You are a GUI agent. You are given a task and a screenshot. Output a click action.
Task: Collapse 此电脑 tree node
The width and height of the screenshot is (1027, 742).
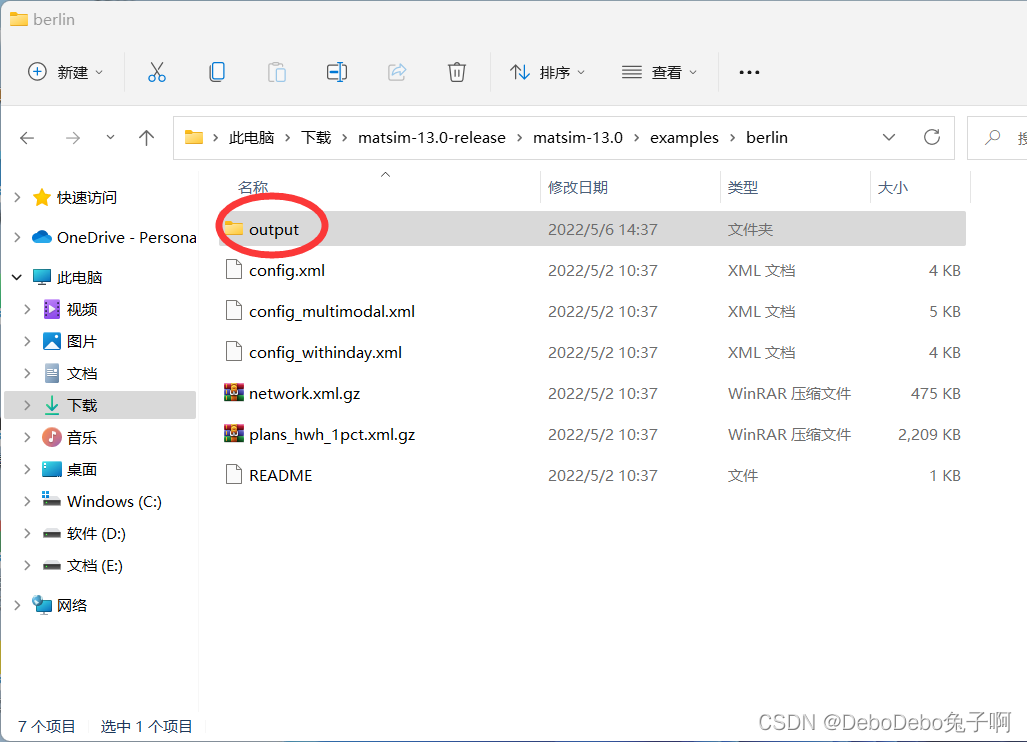18,277
